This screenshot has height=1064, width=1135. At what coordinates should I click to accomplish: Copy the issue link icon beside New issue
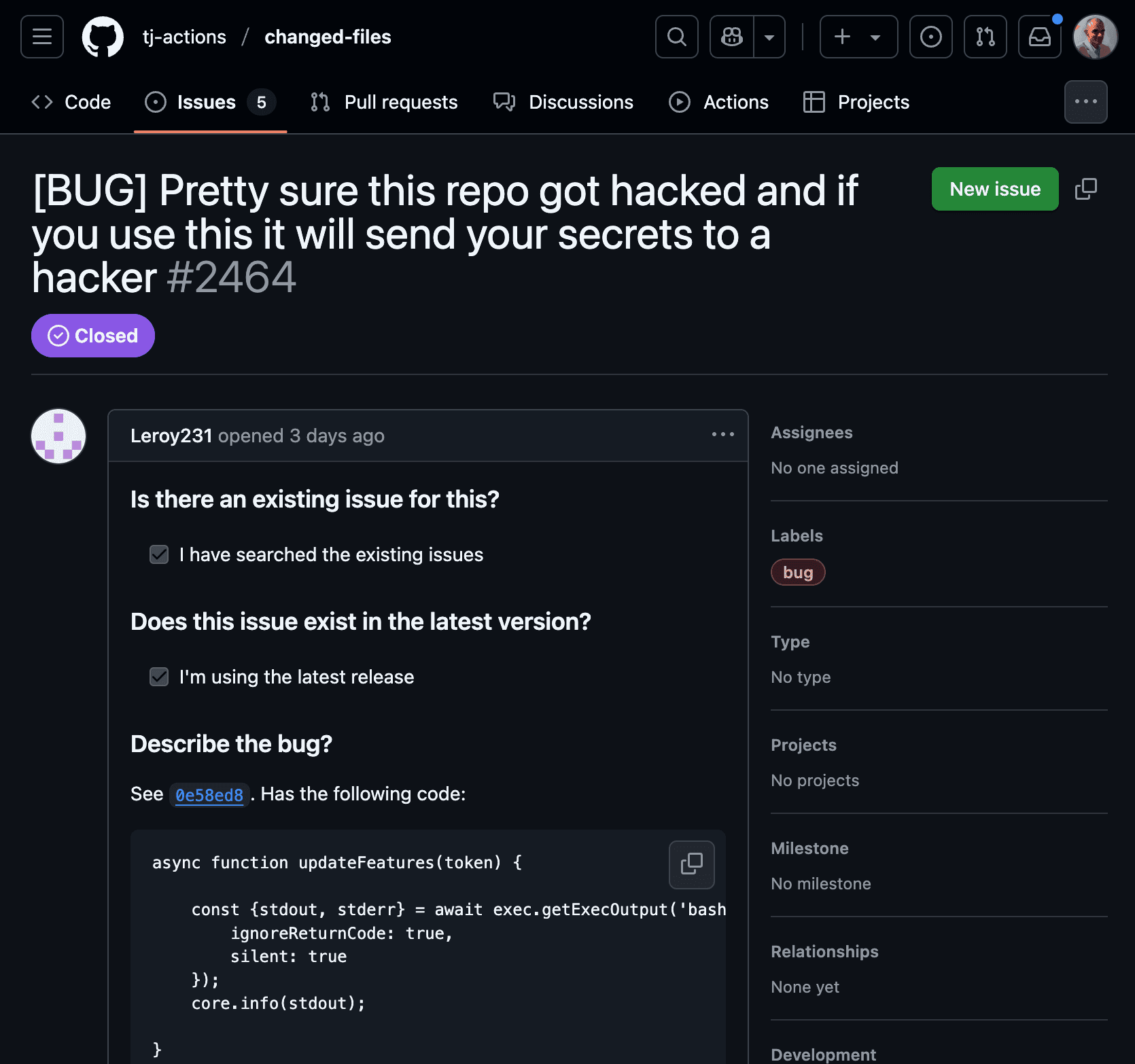[x=1086, y=189]
